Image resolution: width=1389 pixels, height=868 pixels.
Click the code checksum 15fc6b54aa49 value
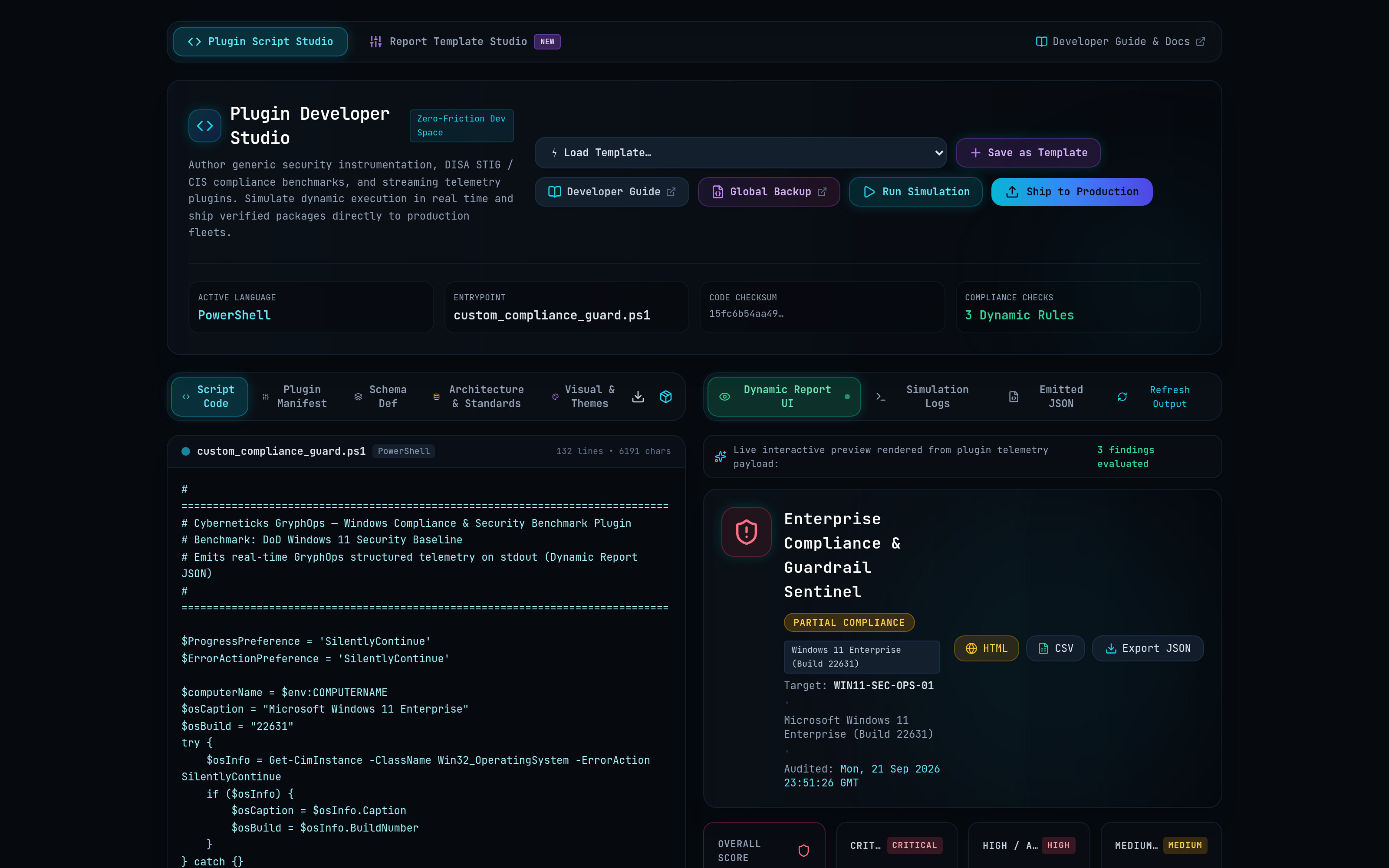[x=746, y=313]
